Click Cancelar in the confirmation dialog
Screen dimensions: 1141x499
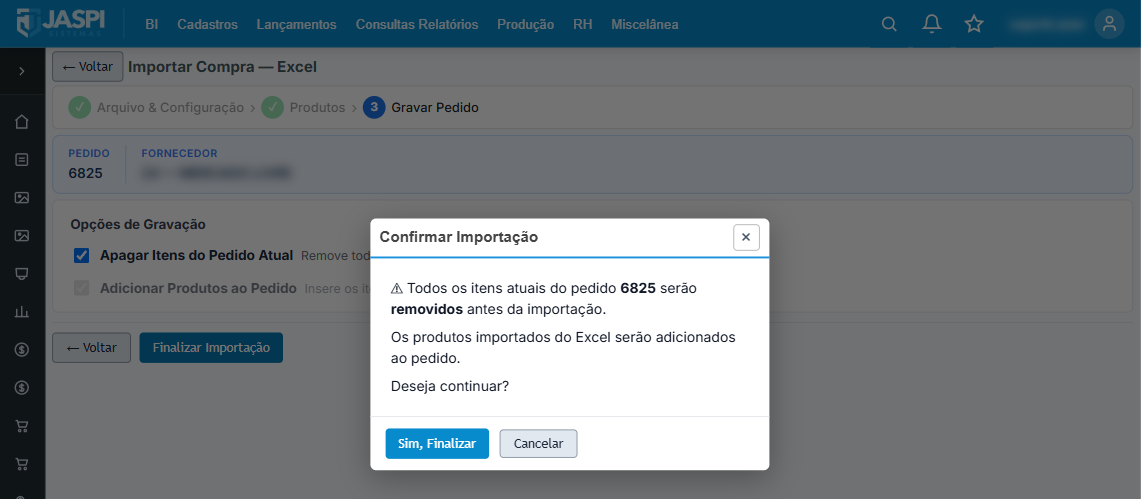point(538,444)
